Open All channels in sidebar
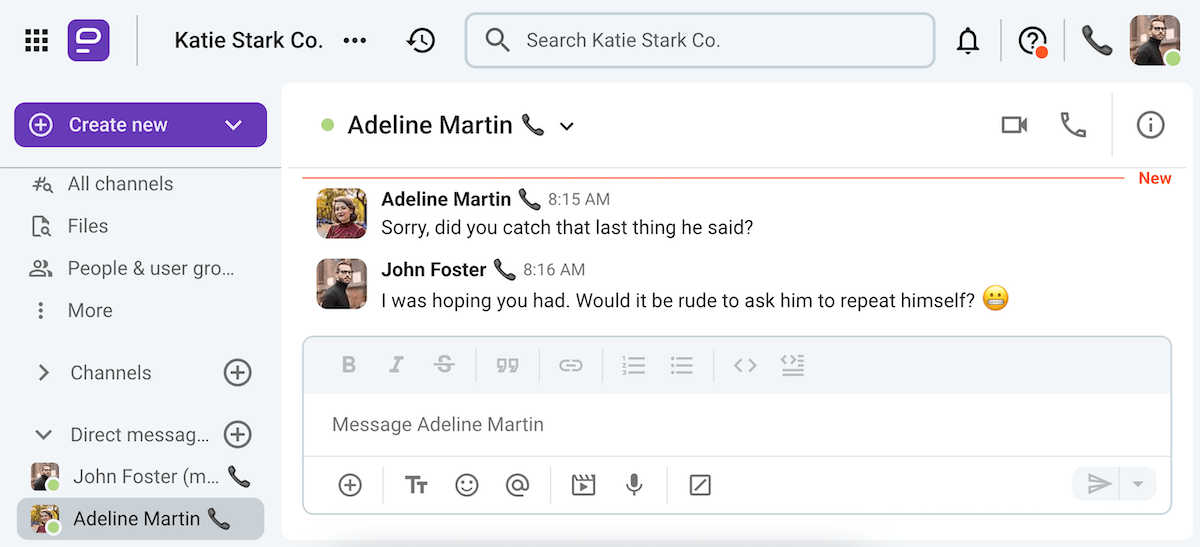1200x547 pixels. pos(120,184)
